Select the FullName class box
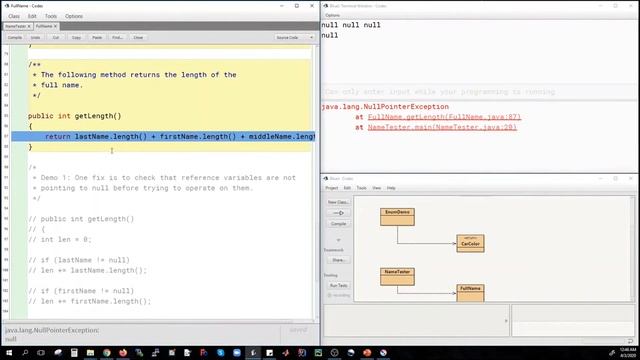This screenshot has height=360, width=640. click(470, 293)
